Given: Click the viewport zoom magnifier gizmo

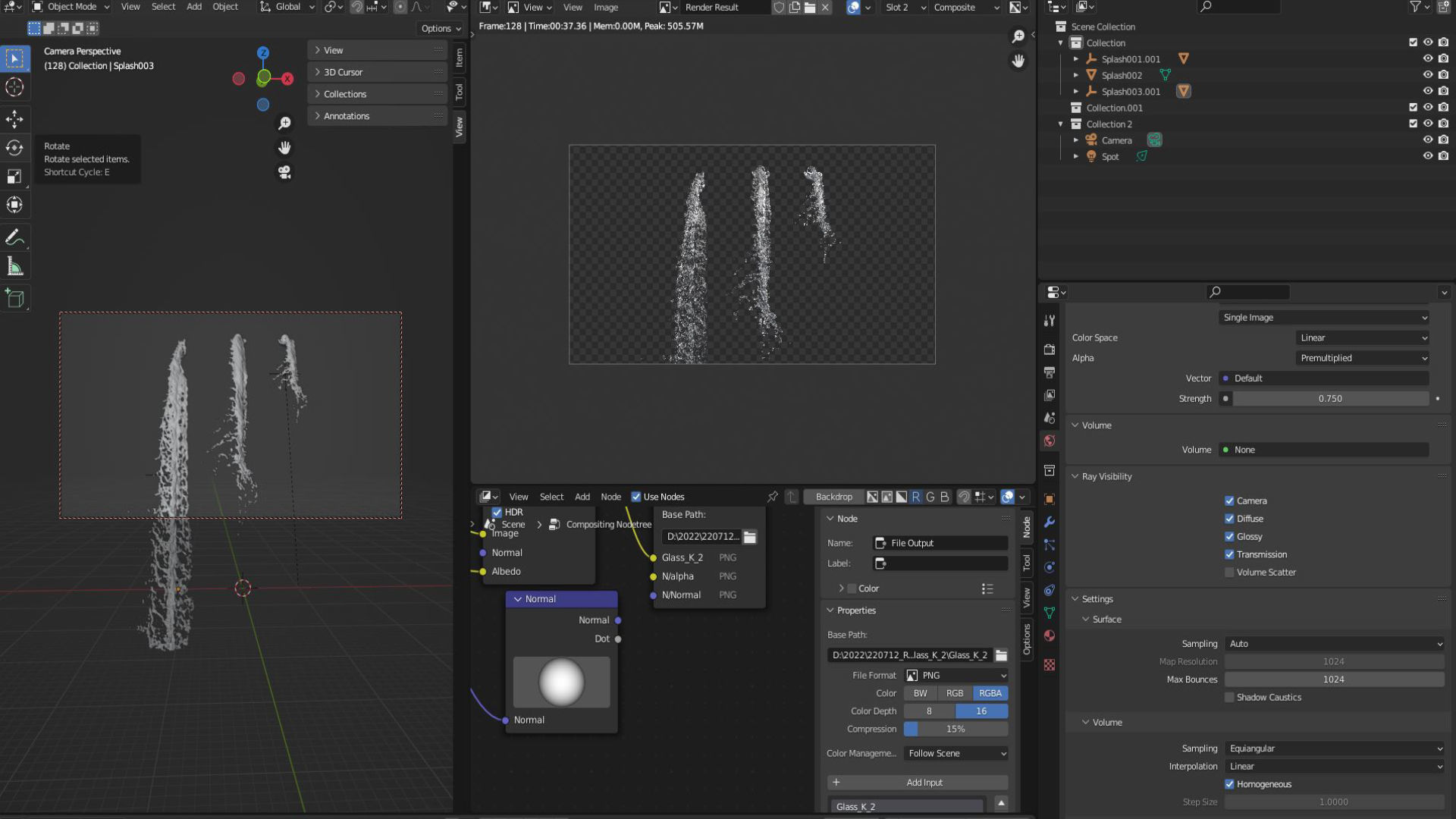Looking at the screenshot, I should [284, 124].
